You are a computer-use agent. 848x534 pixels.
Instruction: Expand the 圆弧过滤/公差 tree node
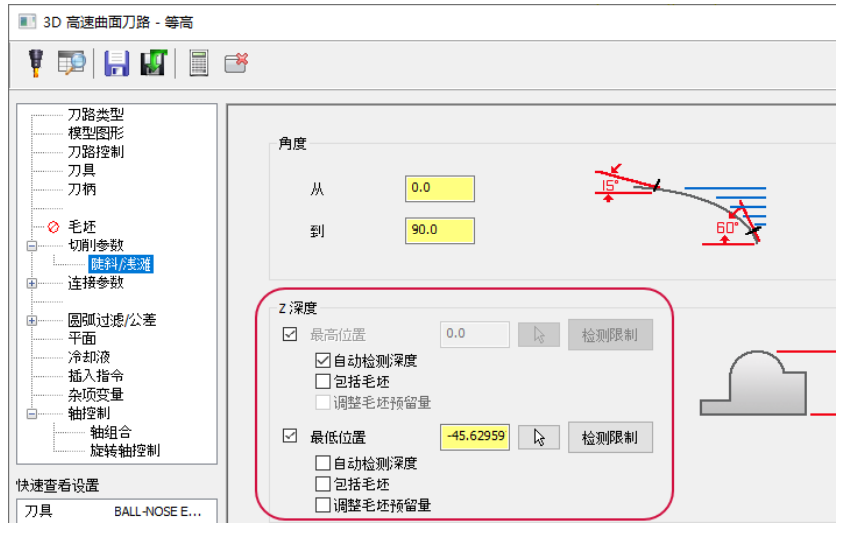point(32,320)
